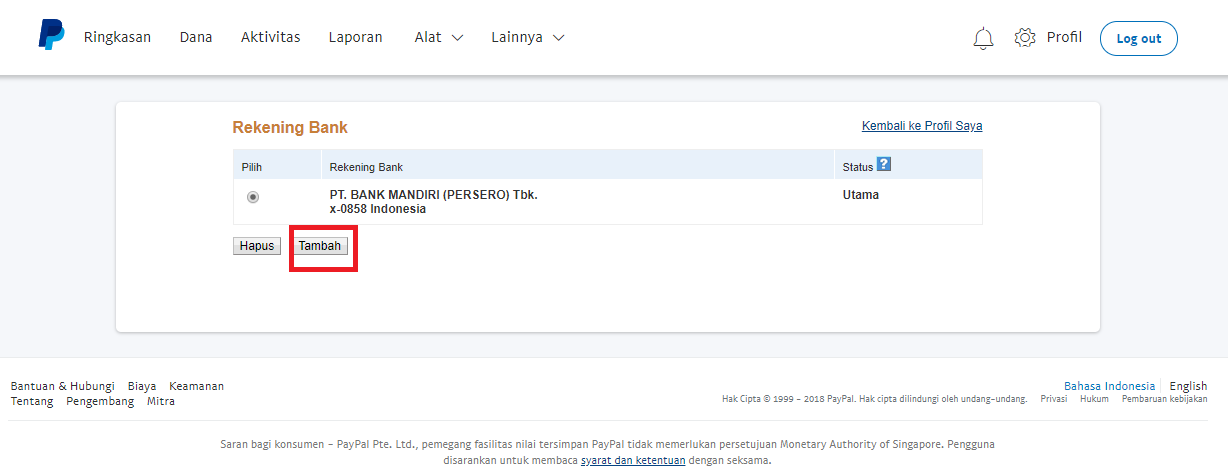Click the Rekening Bank column header
Screen dimensions: 1228x474
[x=366, y=167]
